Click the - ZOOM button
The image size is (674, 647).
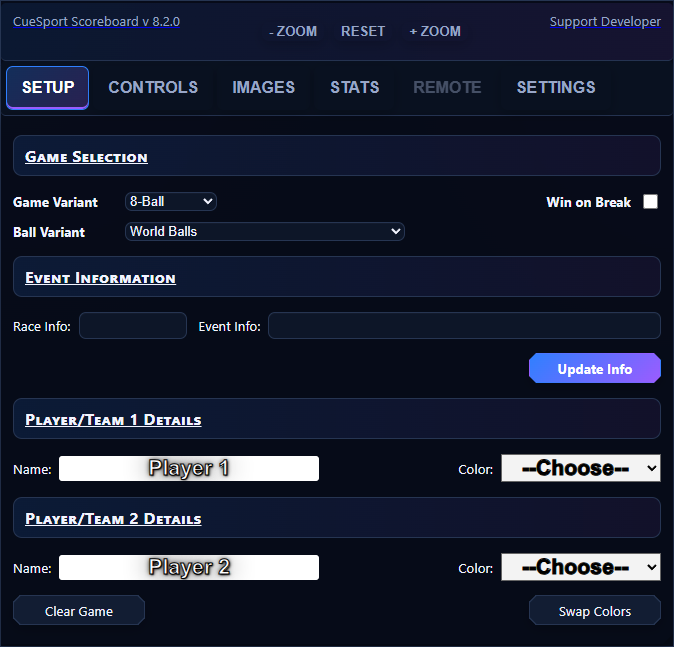pyautogui.click(x=293, y=31)
